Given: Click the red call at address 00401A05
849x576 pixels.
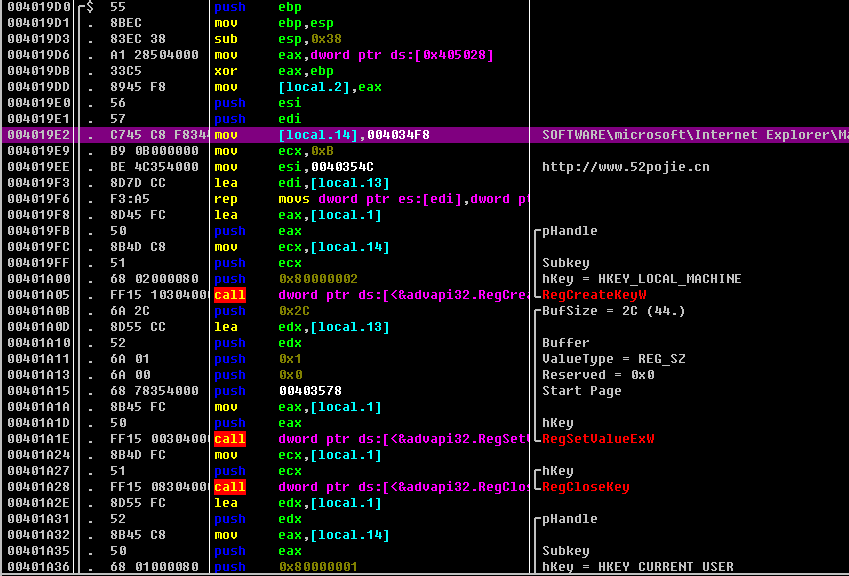Looking at the screenshot, I should [x=230, y=295].
